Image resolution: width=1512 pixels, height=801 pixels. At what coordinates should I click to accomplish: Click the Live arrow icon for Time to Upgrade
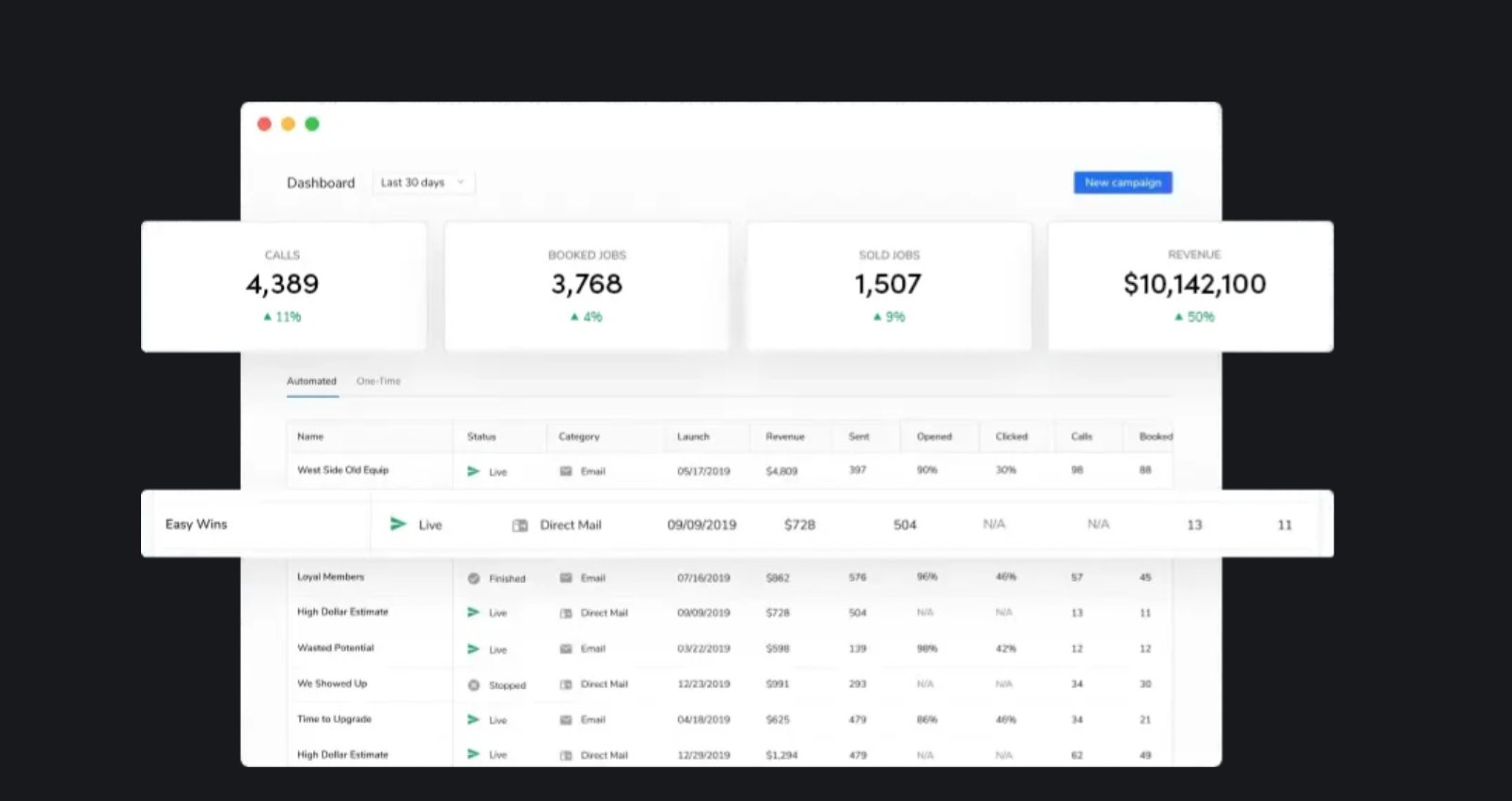(x=473, y=719)
